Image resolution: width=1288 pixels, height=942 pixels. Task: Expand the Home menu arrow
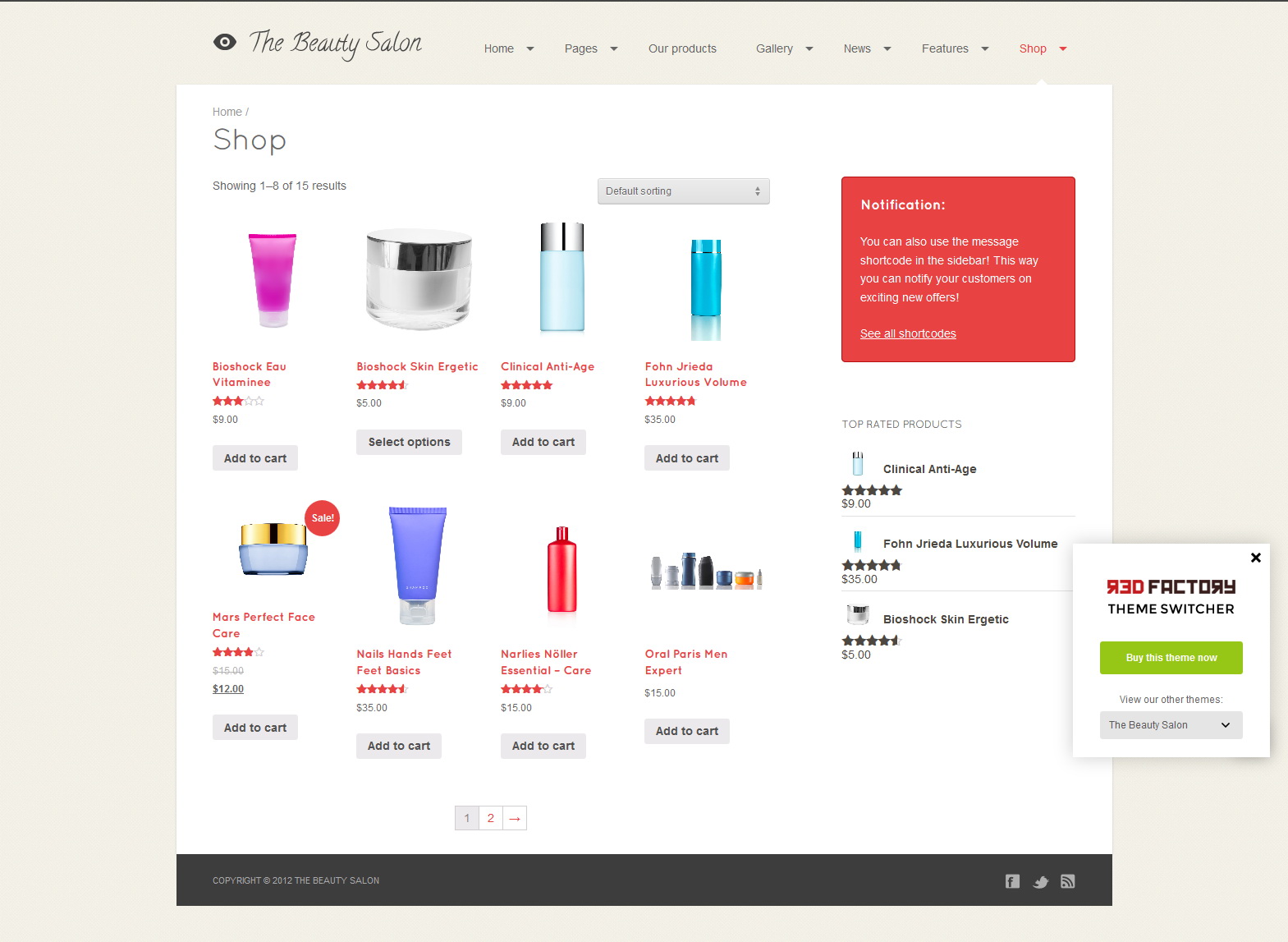click(530, 49)
